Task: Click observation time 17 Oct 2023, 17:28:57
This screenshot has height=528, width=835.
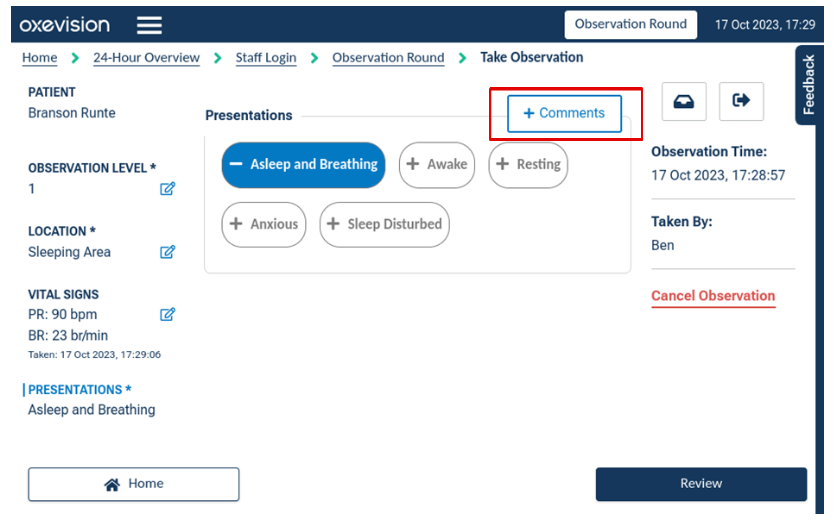Action: click(718, 175)
